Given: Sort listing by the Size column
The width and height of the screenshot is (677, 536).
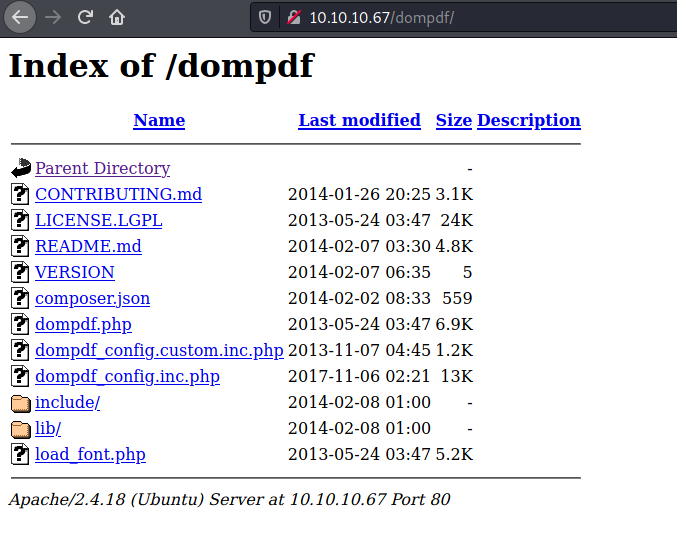Looking at the screenshot, I should pos(454,120).
